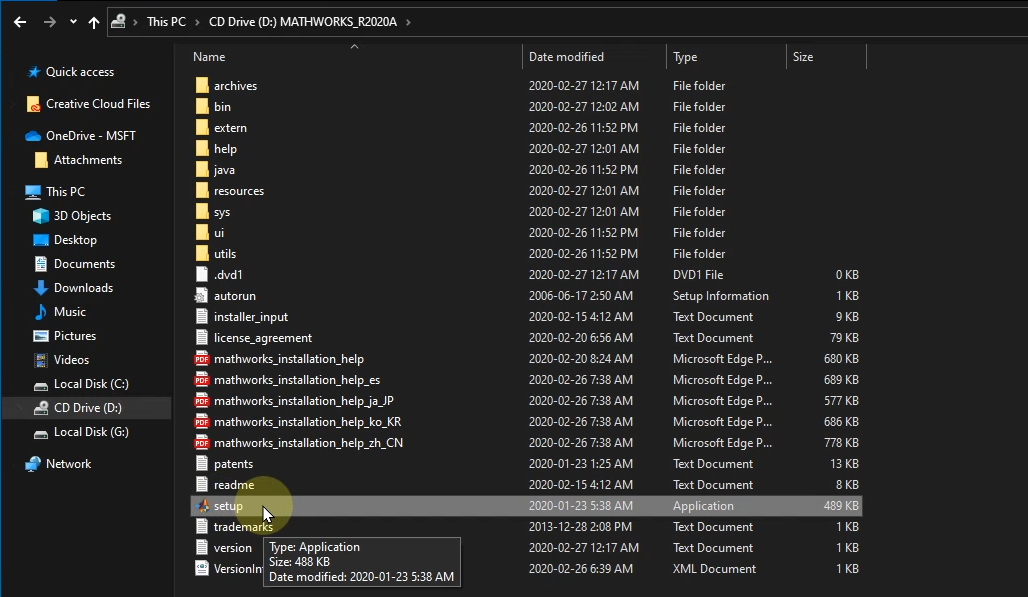The height and width of the screenshot is (597, 1028).
Task: Expand the CD Drive (D:) tree node
Action: pyautogui.click(x=17, y=408)
